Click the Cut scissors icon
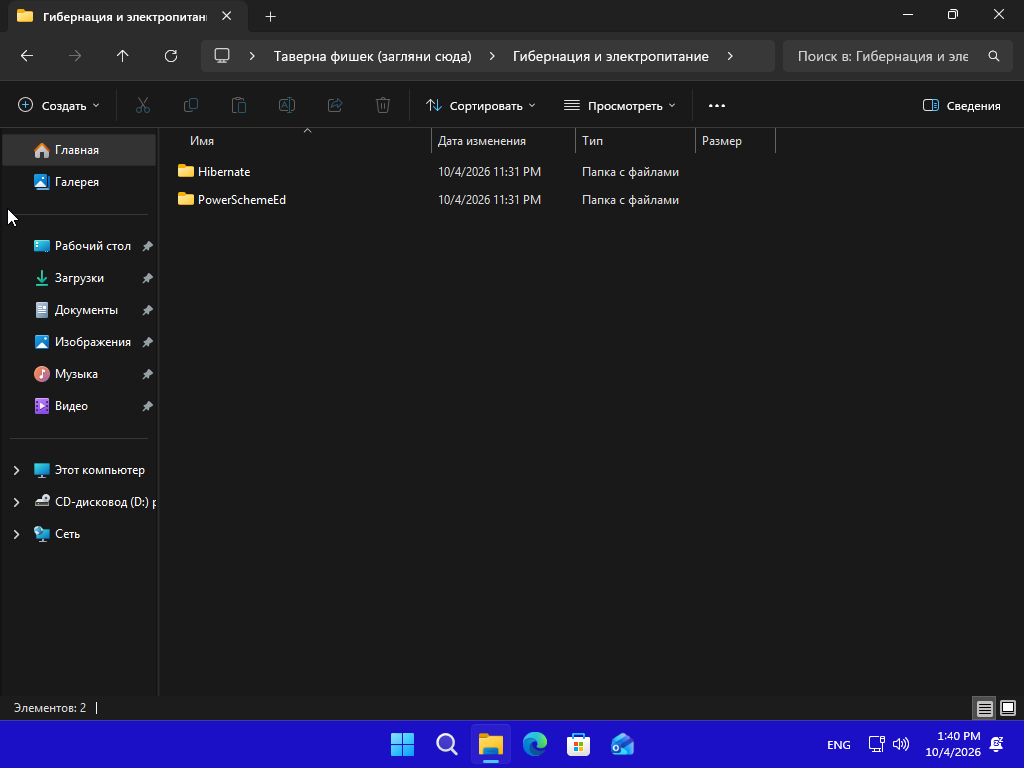Screen dimensions: 1024x768 pyautogui.click(x=143, y=105)
